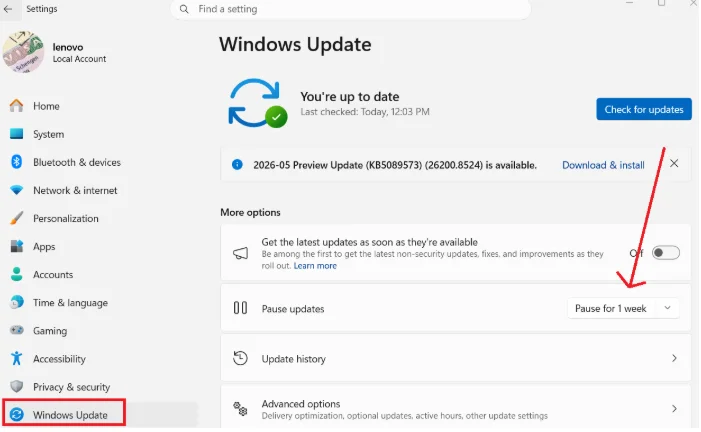Open System settings page
The image size is (701, 432).
[x=48, y=134]
